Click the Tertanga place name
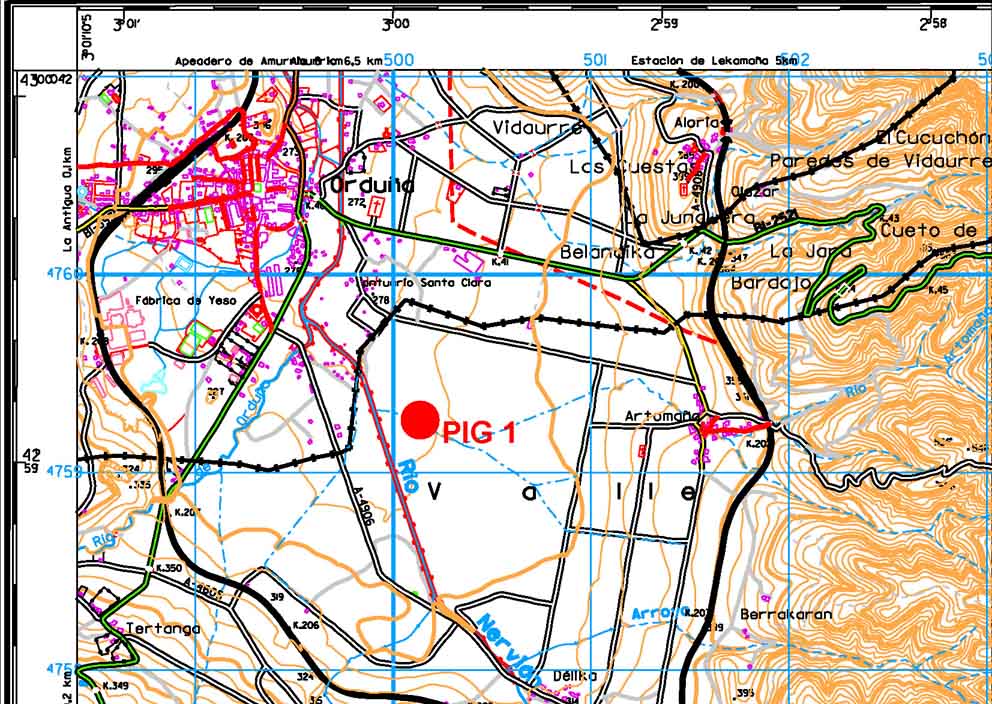Image resolution: width=992 pixels, height=704 pixels. 163,628
